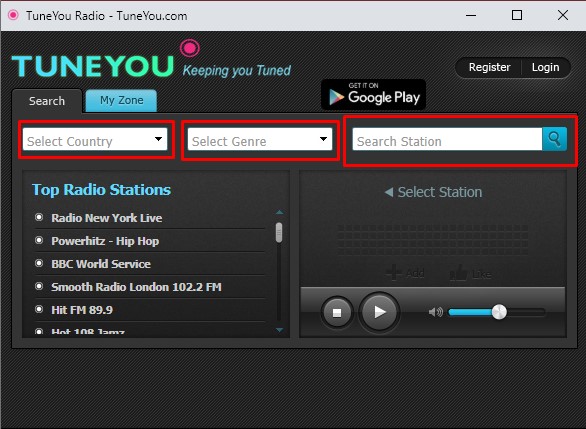Click the magnifier search button

point(555,139)
